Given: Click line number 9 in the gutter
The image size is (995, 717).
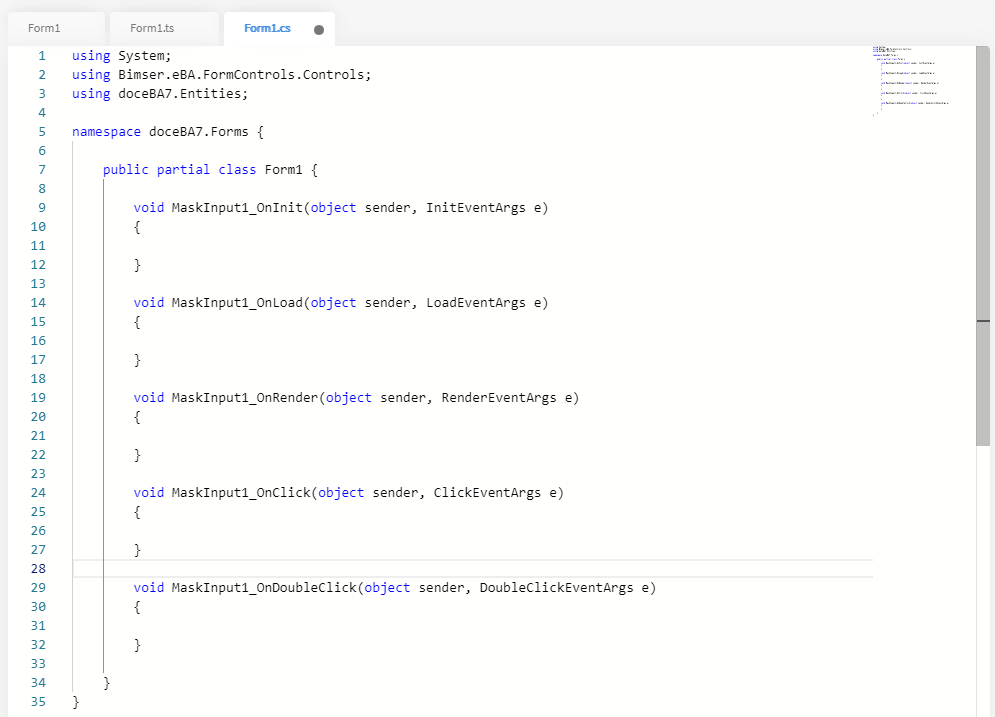Looking at the screenshot, I should click(x=41, y=208).
